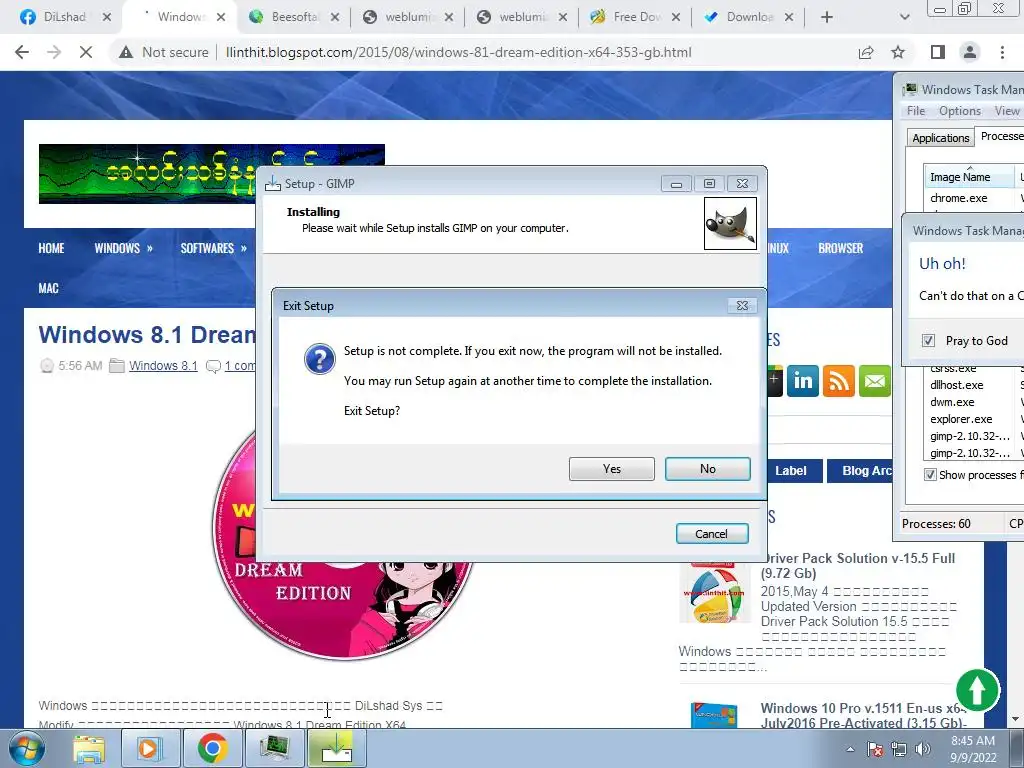Click the browser forward arrow
The image size is (1024, 768).
point(54,52)
